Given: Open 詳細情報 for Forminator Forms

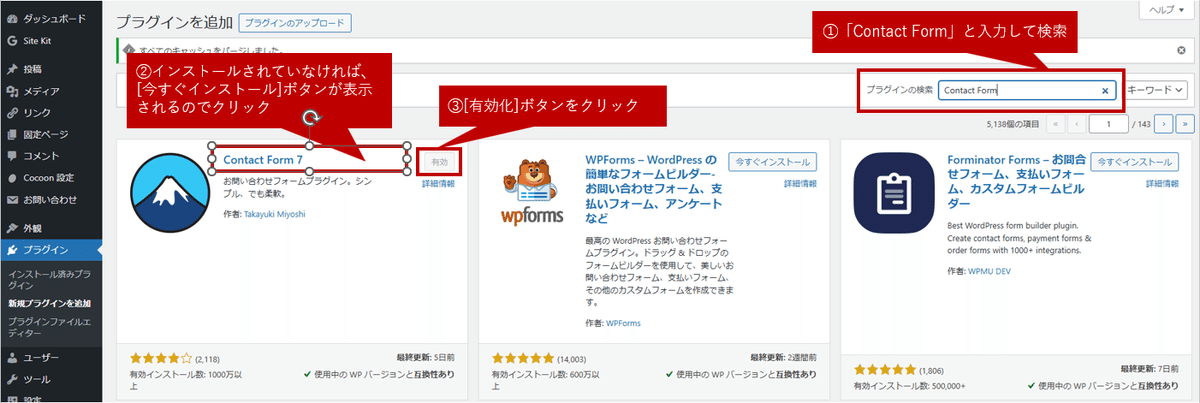Looking at the screenshot, I should coord(1161,184).
